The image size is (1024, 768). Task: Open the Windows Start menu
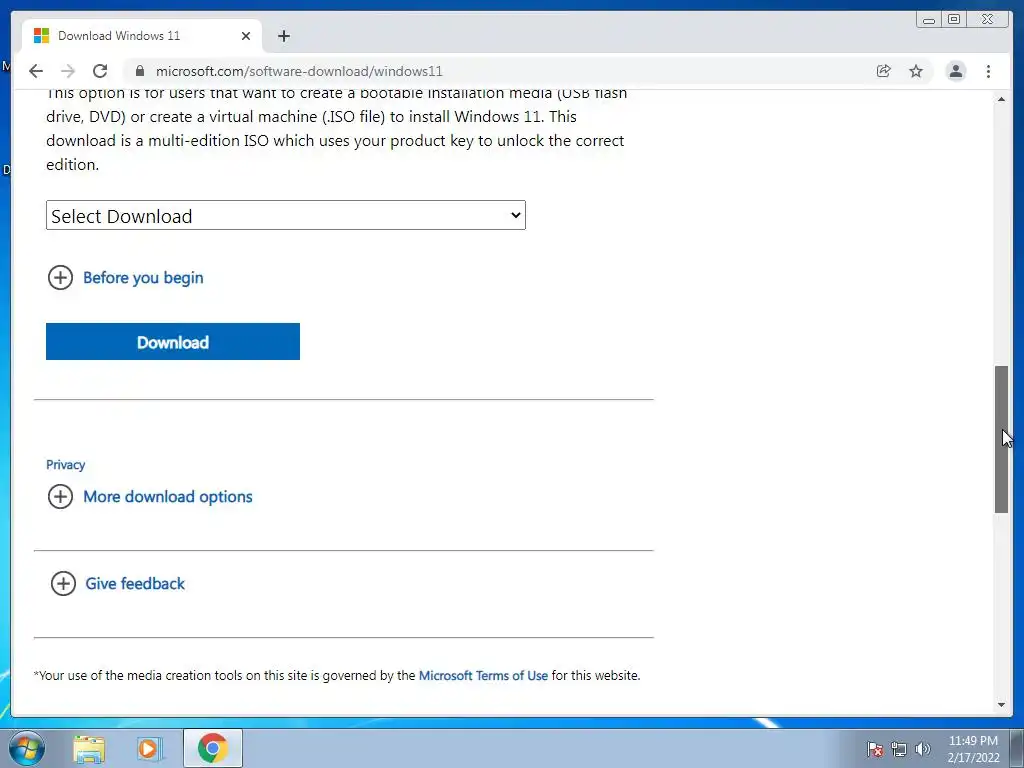pos(26,748)
